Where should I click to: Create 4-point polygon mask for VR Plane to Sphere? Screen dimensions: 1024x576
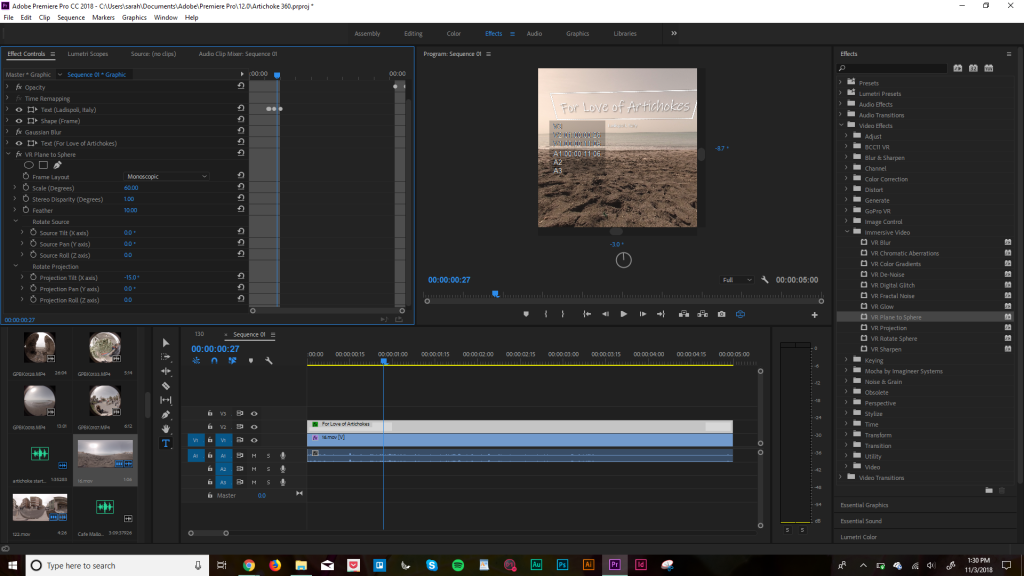[x=43, y=165]
